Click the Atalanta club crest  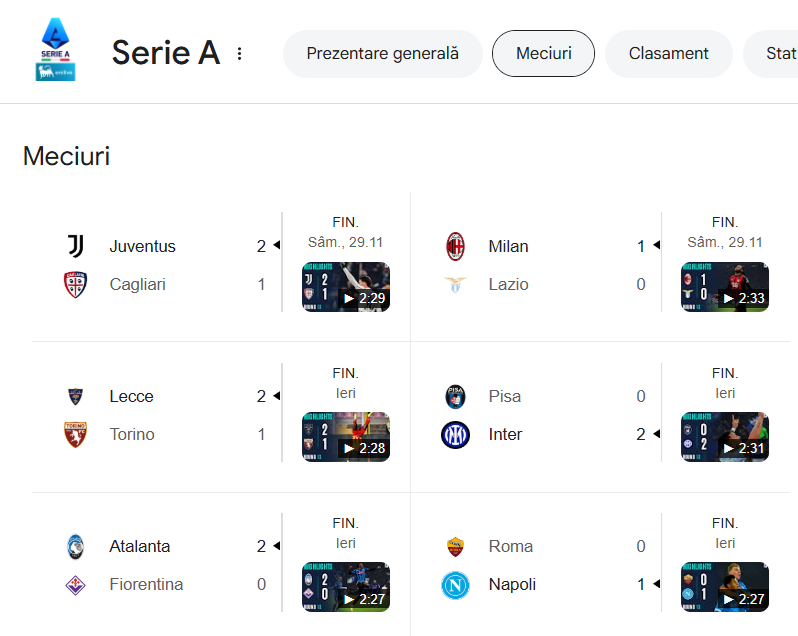(x=76, y=546)
